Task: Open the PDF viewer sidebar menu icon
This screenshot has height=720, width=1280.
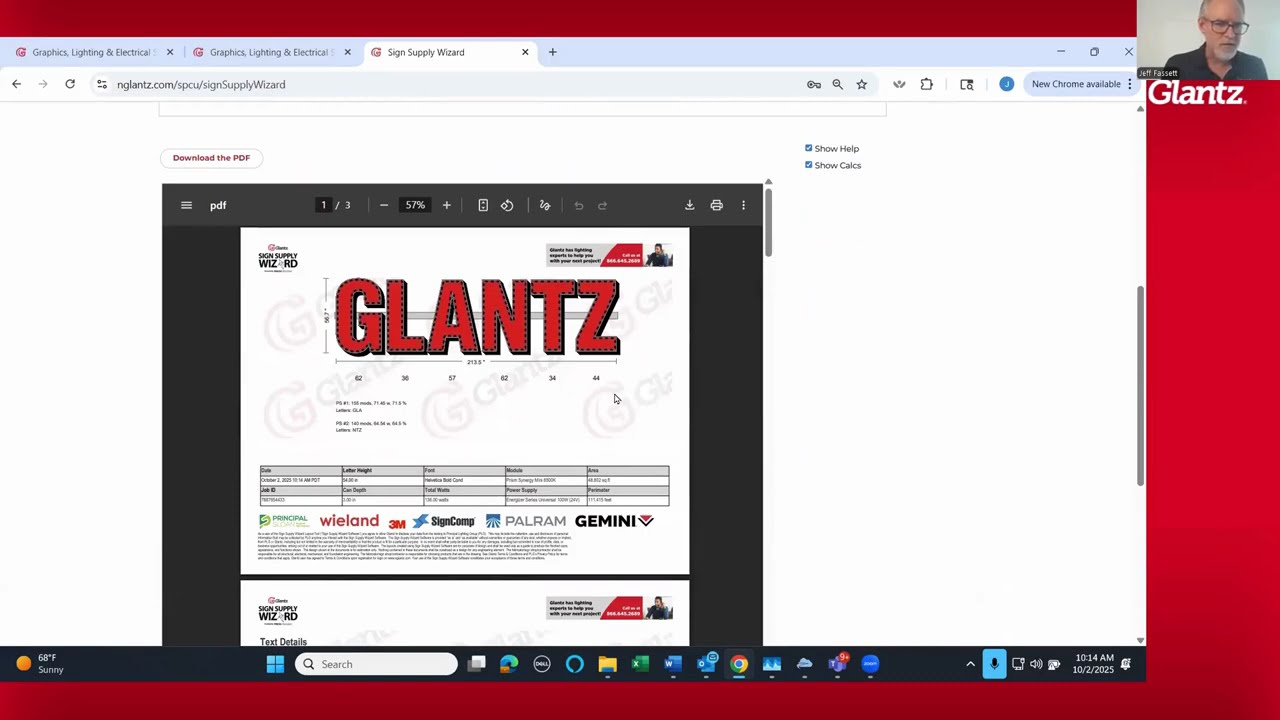Action: point(186,205)
